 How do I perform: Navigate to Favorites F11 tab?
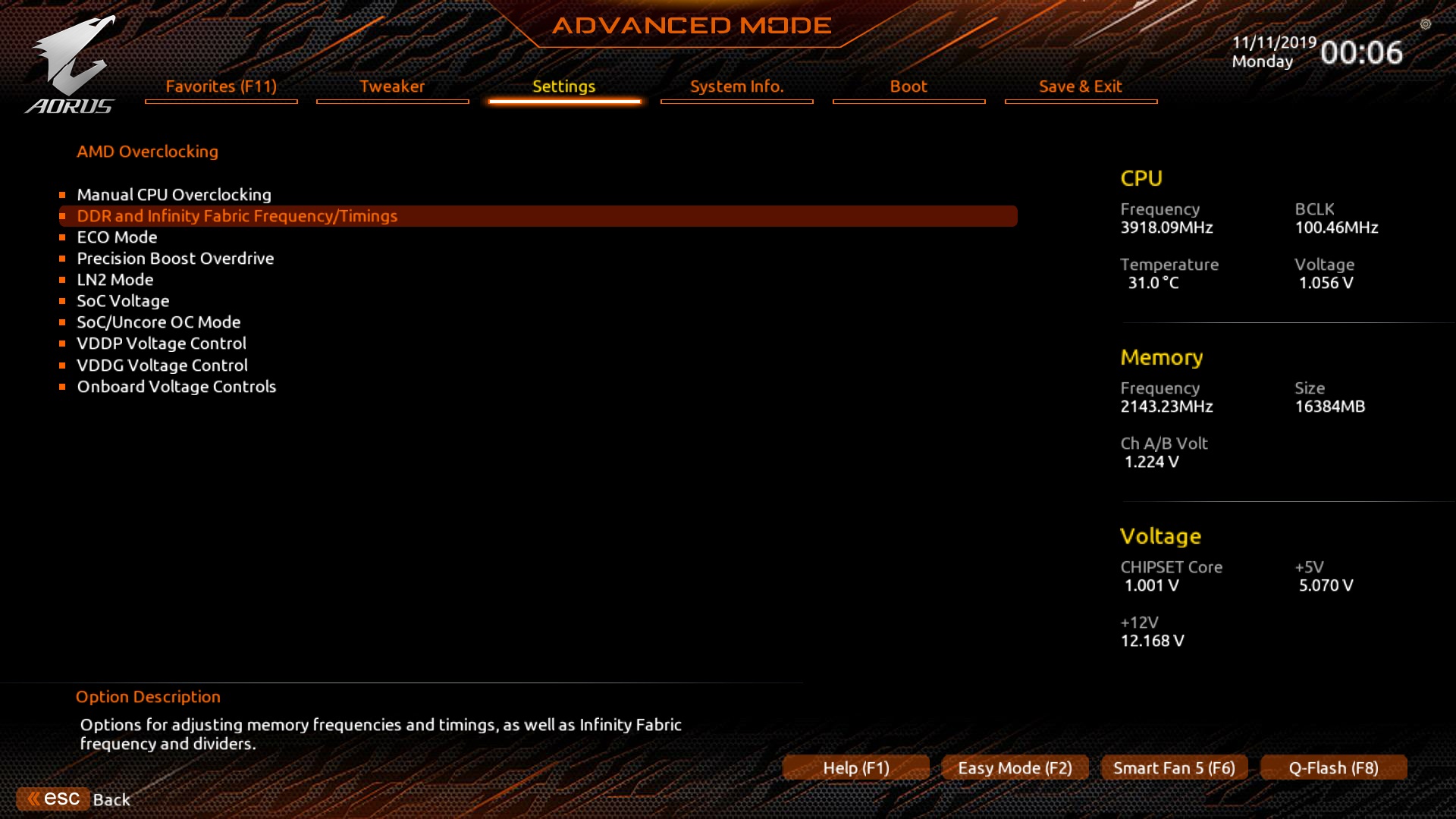[221, 86]
